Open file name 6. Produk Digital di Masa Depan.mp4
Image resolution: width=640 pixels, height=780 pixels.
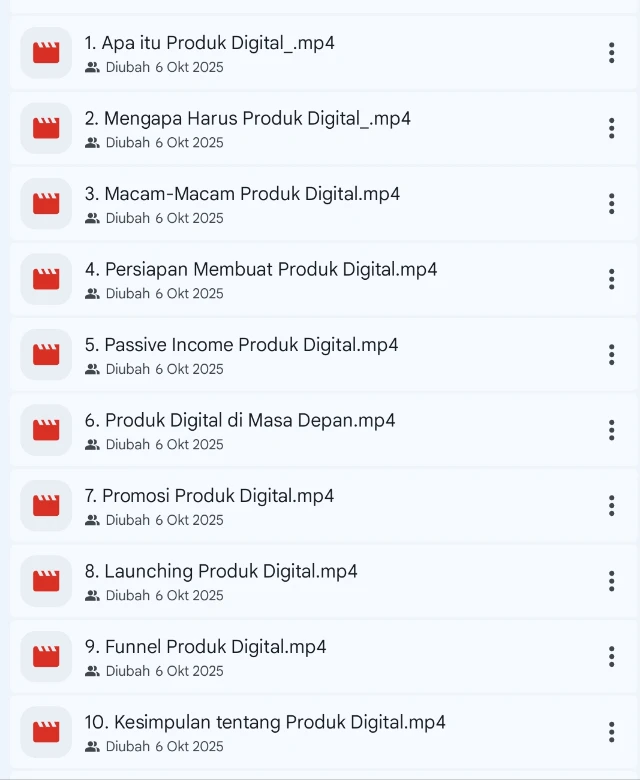[240, 421]
